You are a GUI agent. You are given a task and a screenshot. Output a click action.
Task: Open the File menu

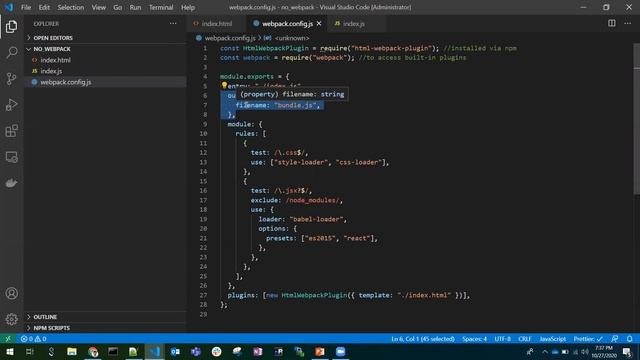point(26,7)
